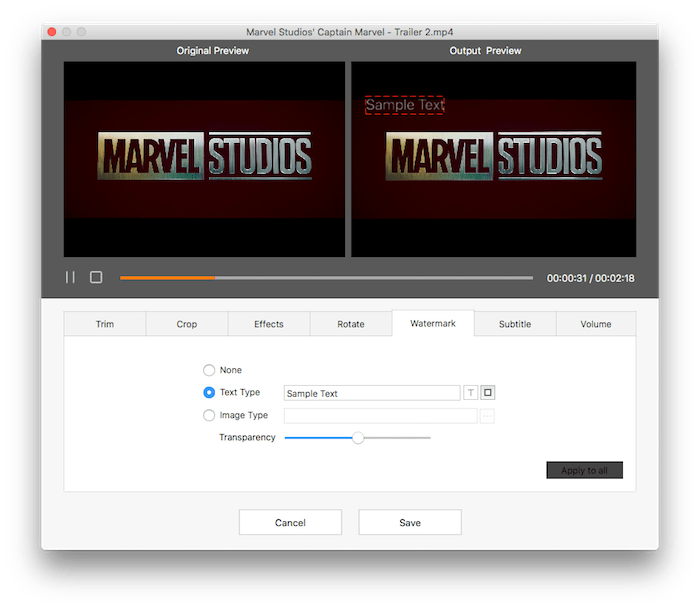Screen dimensions: 700x609
Task: Stop the video with the square button
Action: coord(96,277)
